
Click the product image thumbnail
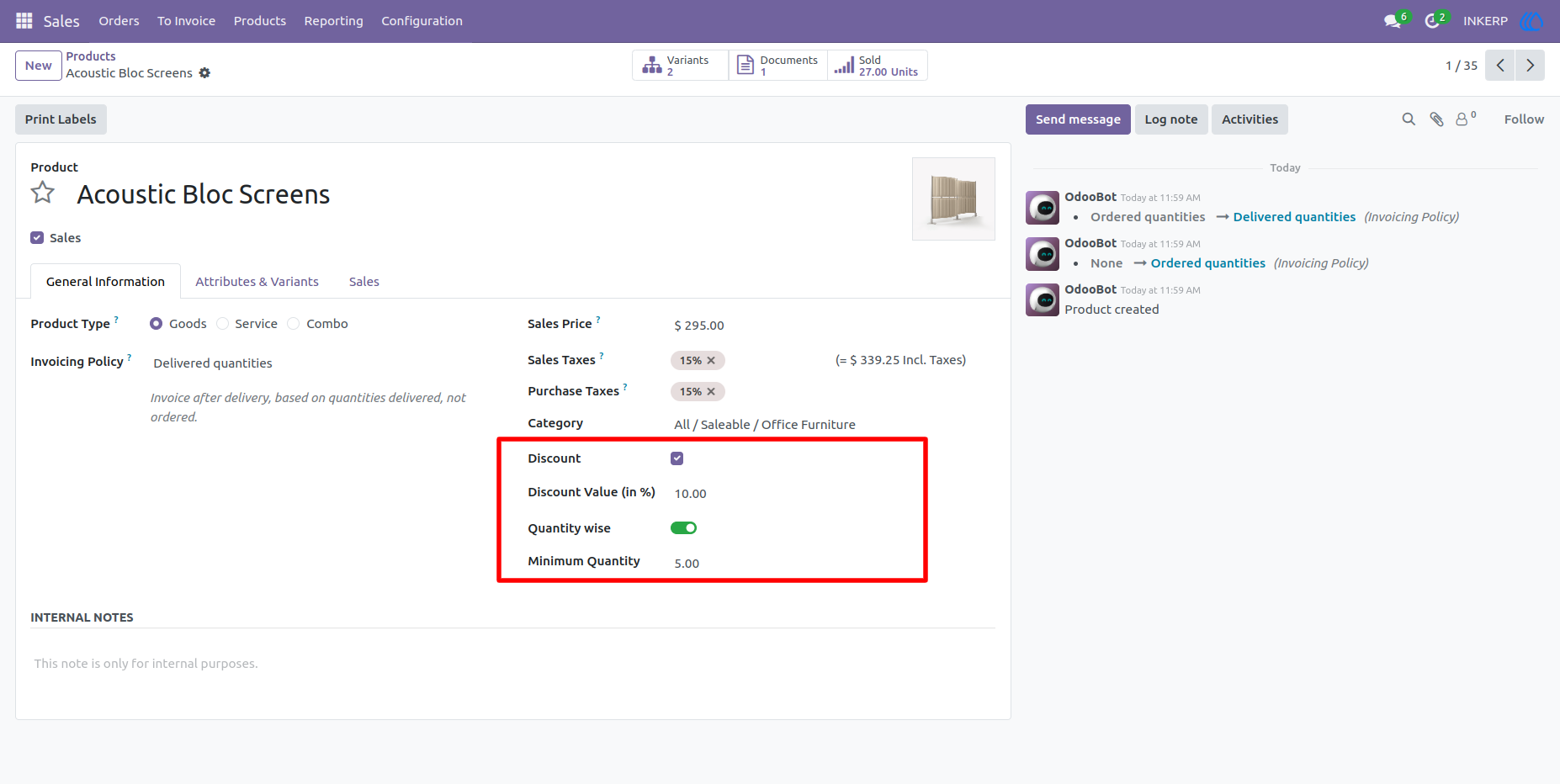(953, 199)
